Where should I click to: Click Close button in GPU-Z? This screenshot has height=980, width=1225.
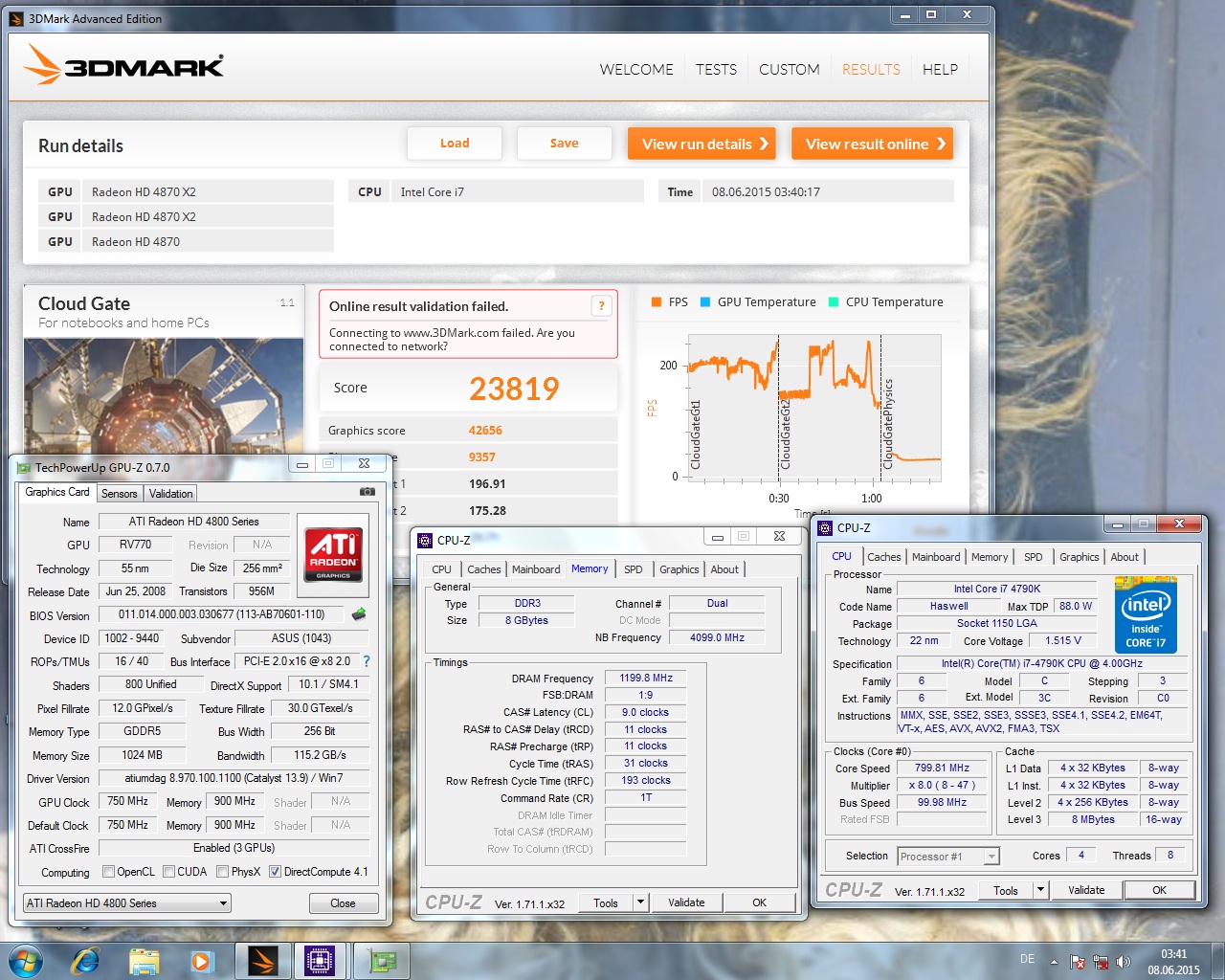point(343,903)
